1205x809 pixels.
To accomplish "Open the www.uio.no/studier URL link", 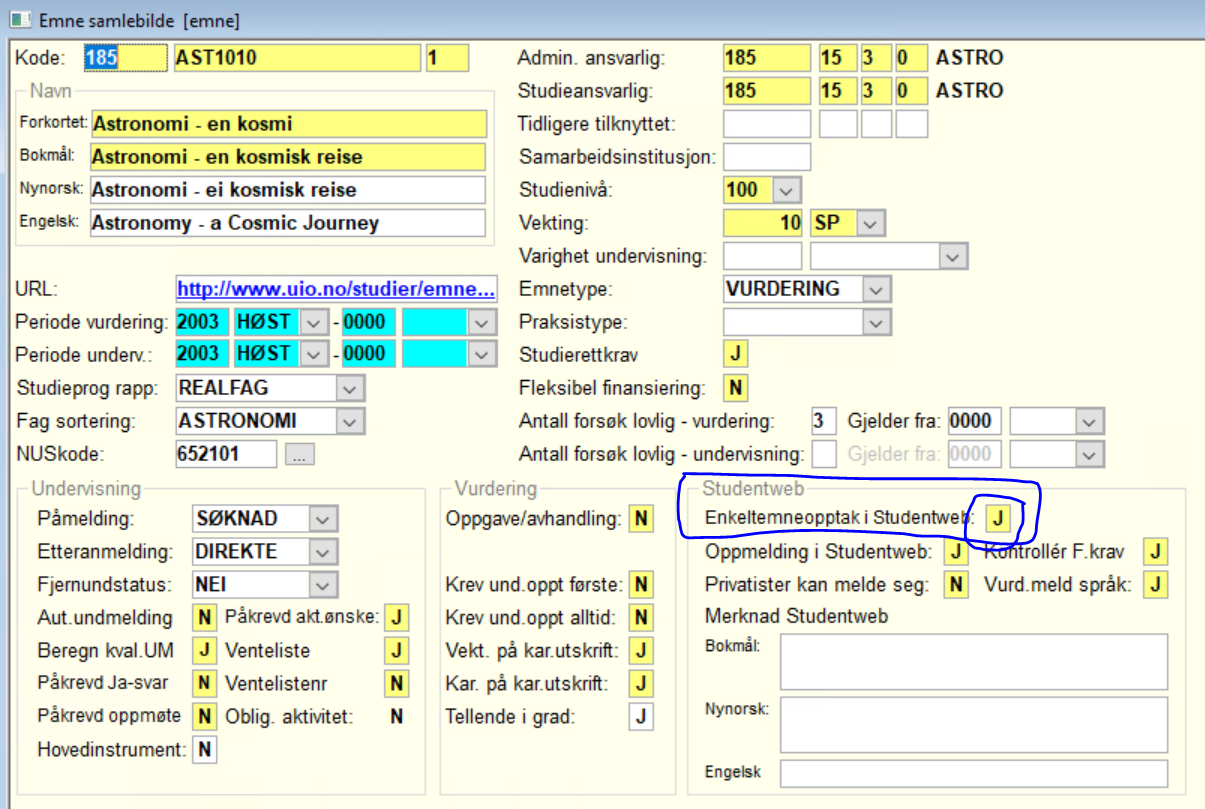I will click(336, 290).
